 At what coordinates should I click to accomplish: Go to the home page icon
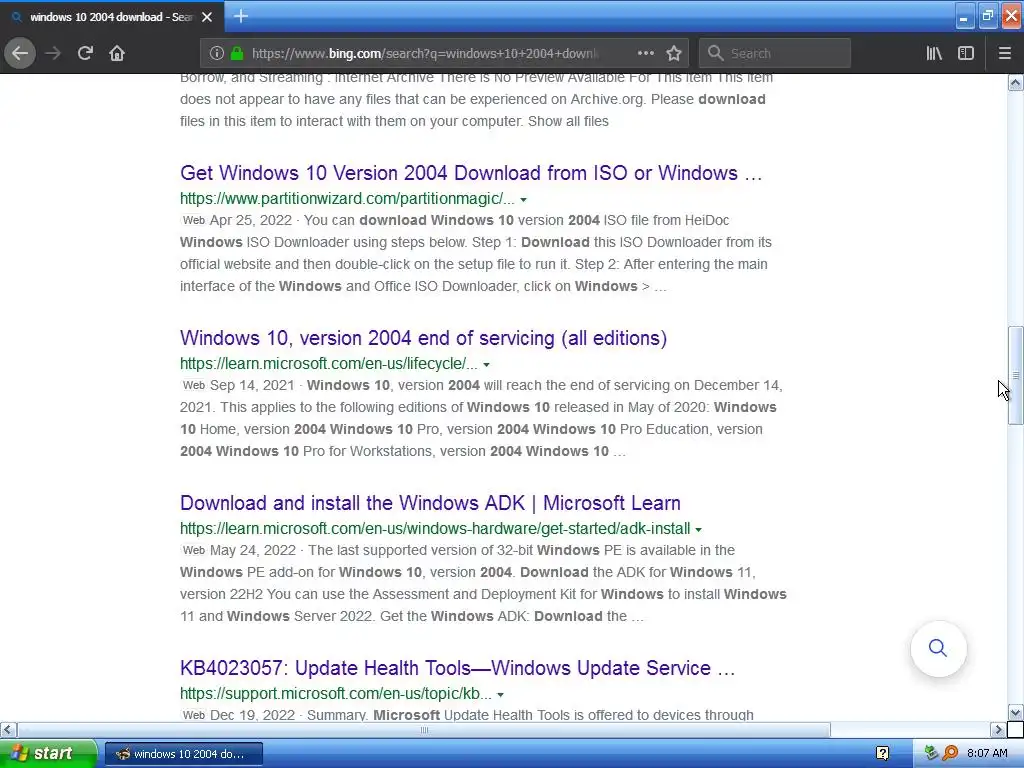coord(117,53)
